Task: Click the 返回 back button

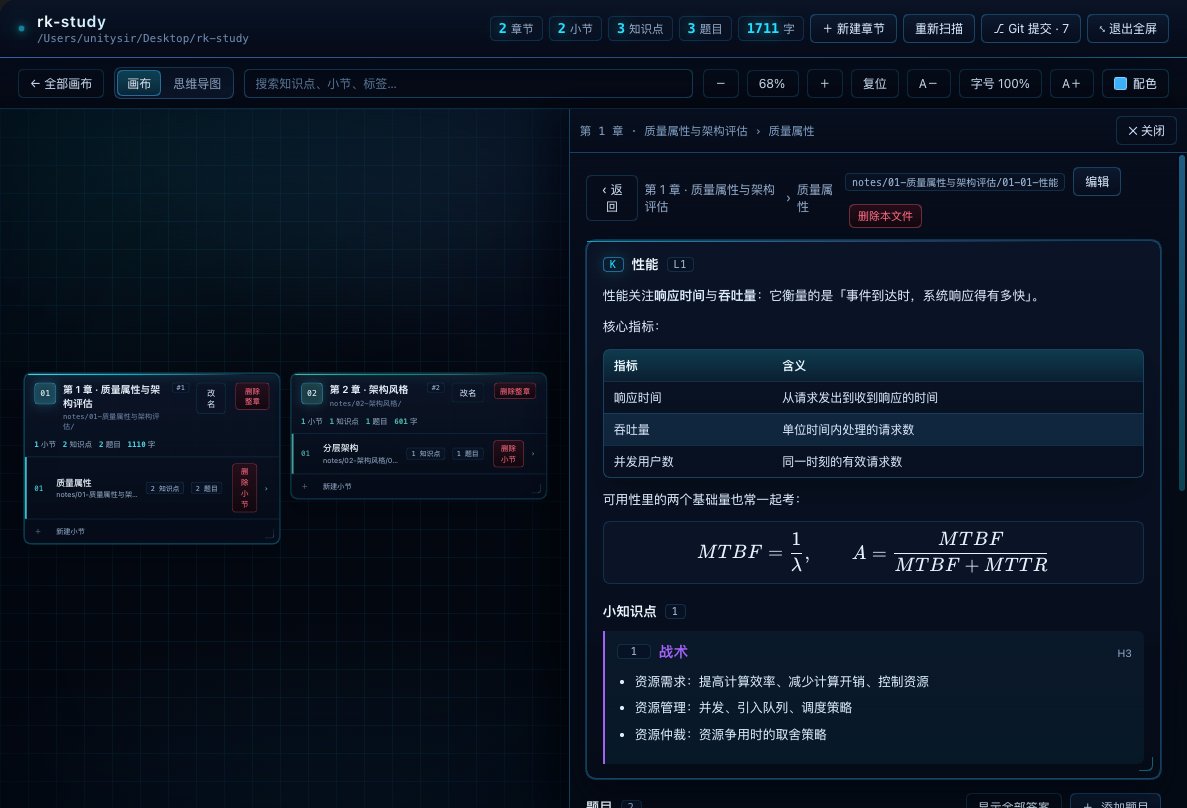Action: pyautogui.click(x=612, y=198)
